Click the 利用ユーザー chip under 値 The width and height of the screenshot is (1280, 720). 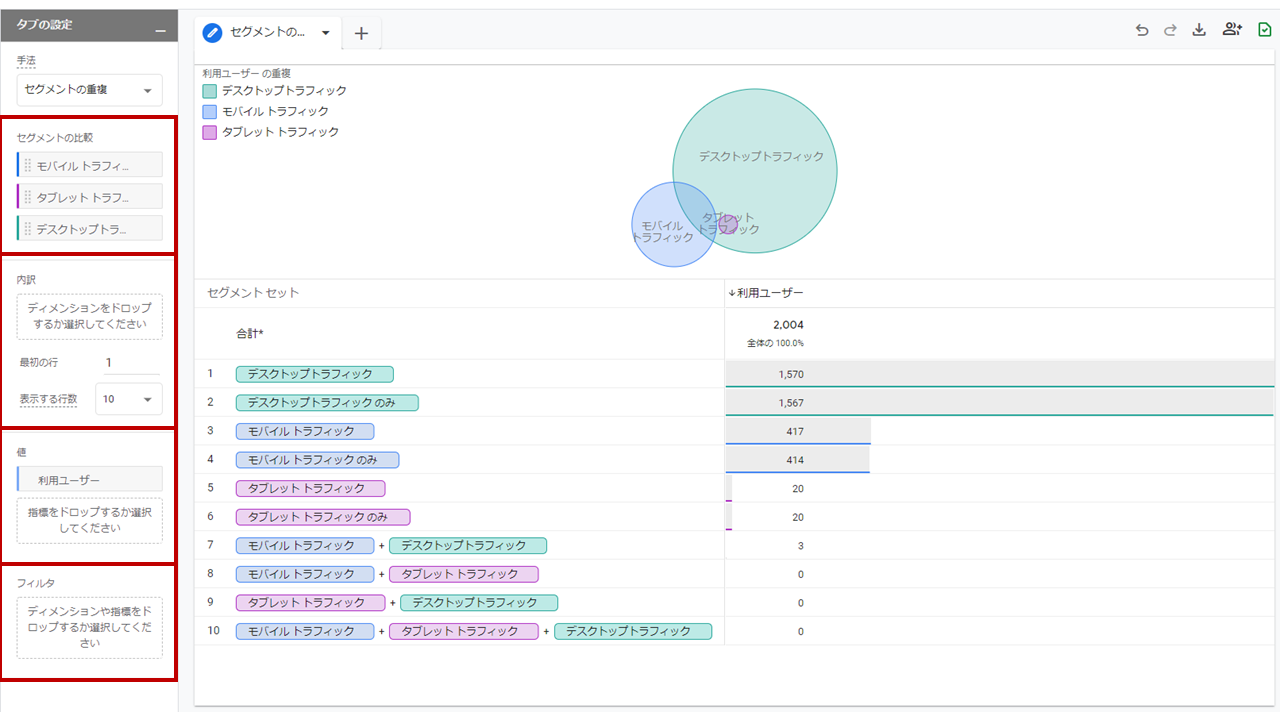click(x=89, y=479)
